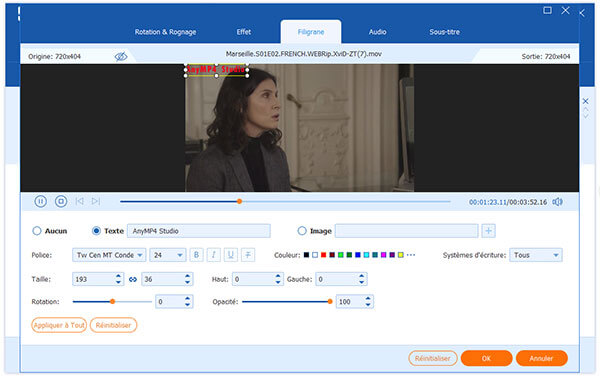
Task: Open the Police font dropdown
Action: tap(109, 255)
